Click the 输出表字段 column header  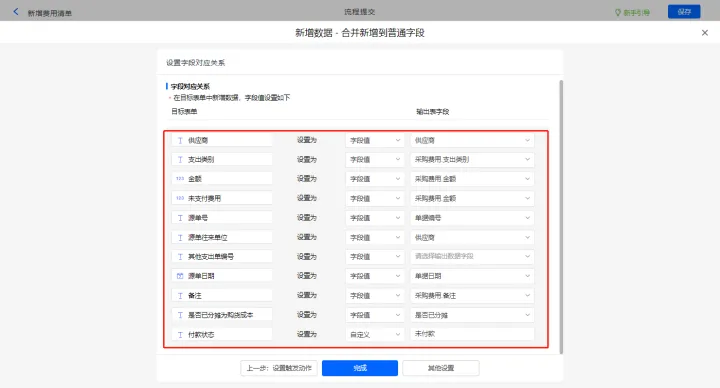click(433, 112)
